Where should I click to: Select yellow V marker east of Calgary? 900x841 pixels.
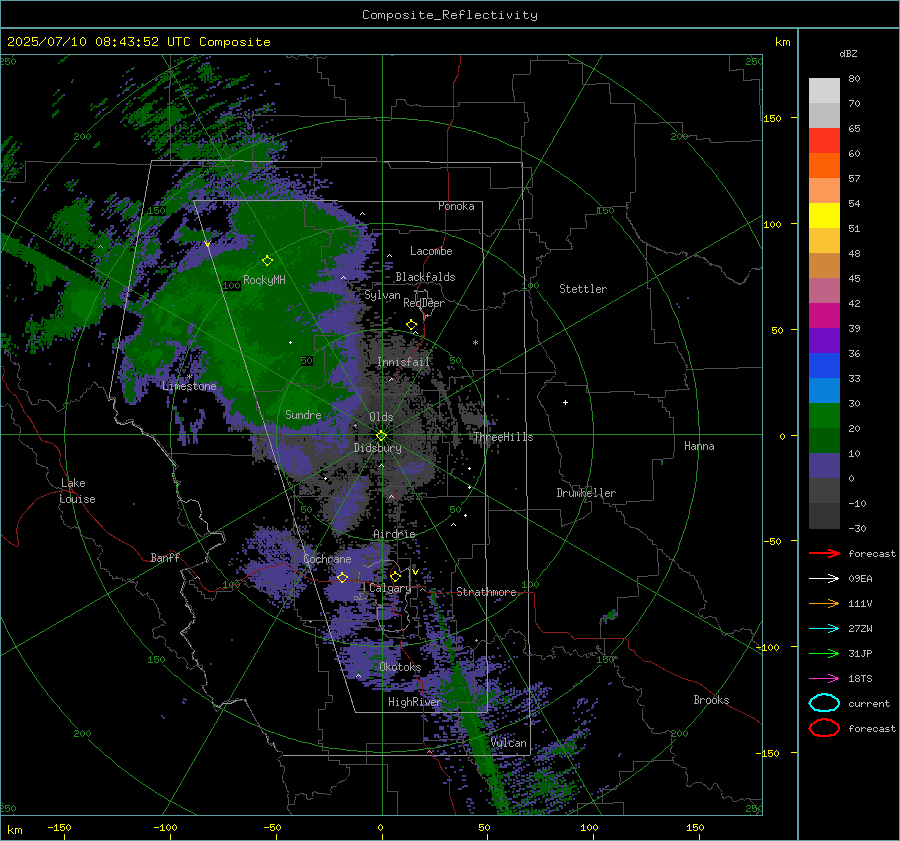(415, 572)
